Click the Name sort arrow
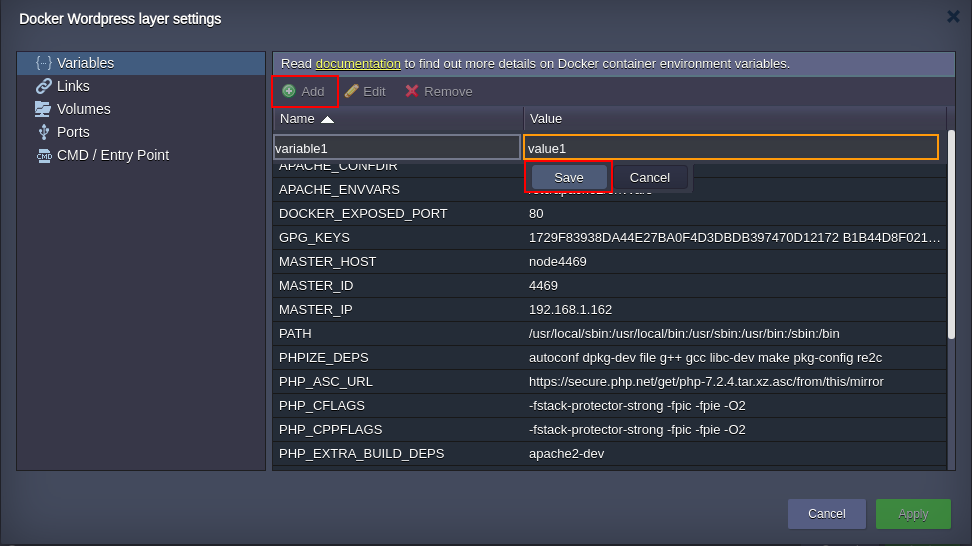Viewport: 972px width, 546px height. [x=327, y=119]
